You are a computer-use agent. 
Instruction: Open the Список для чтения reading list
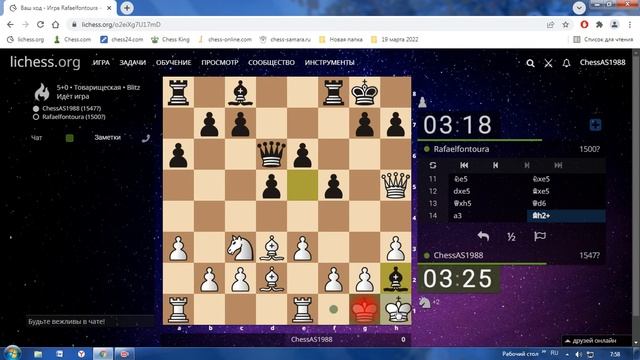point(603,40)
